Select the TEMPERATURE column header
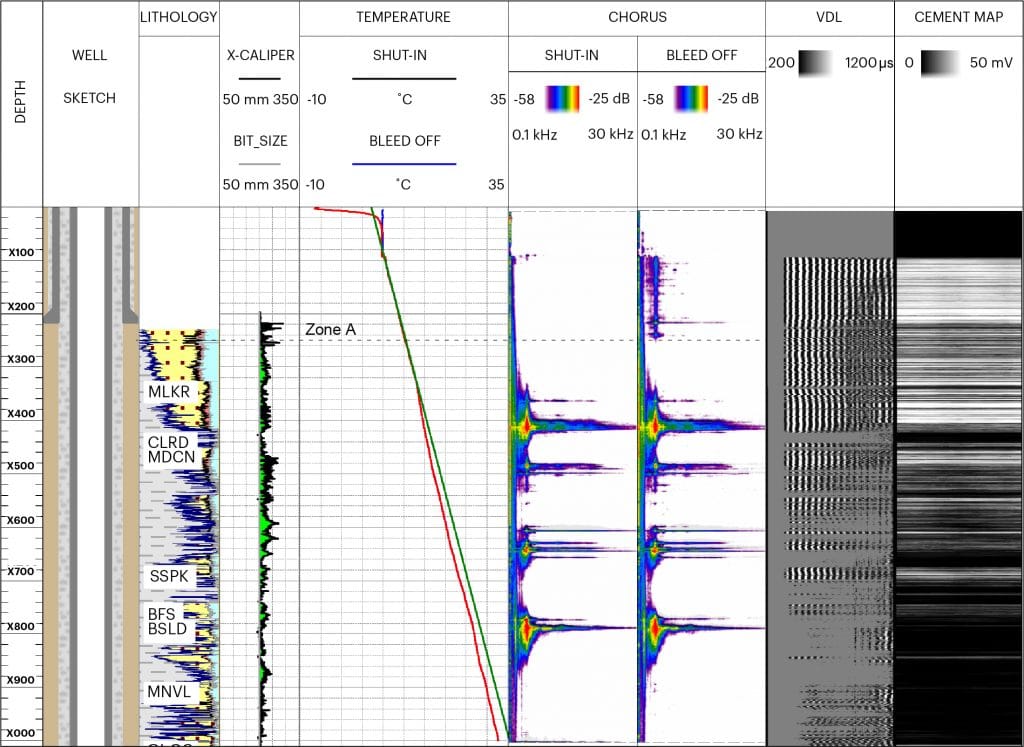1024x747 pixels. (403, 17)
